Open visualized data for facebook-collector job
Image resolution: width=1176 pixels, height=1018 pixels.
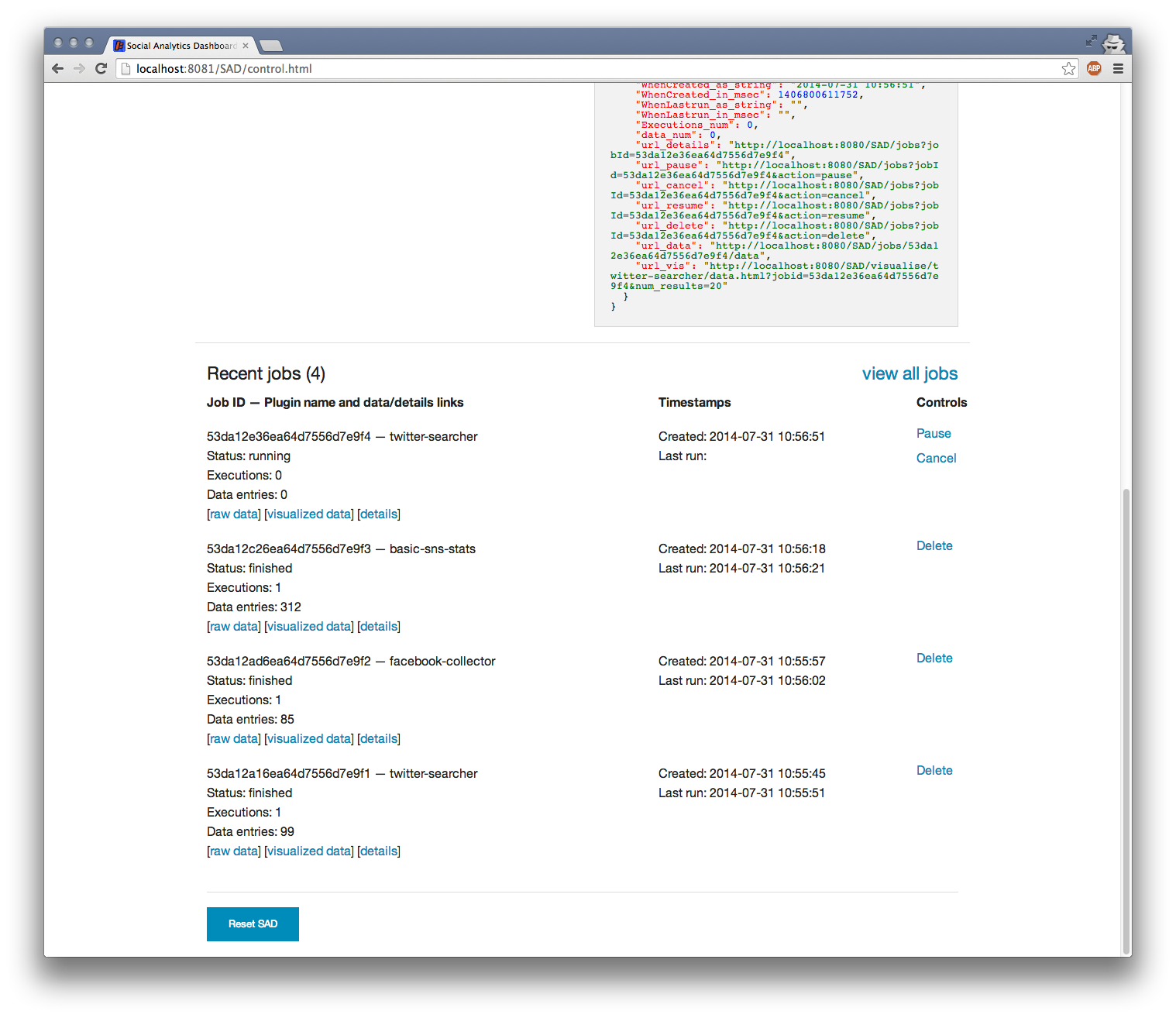309,738
